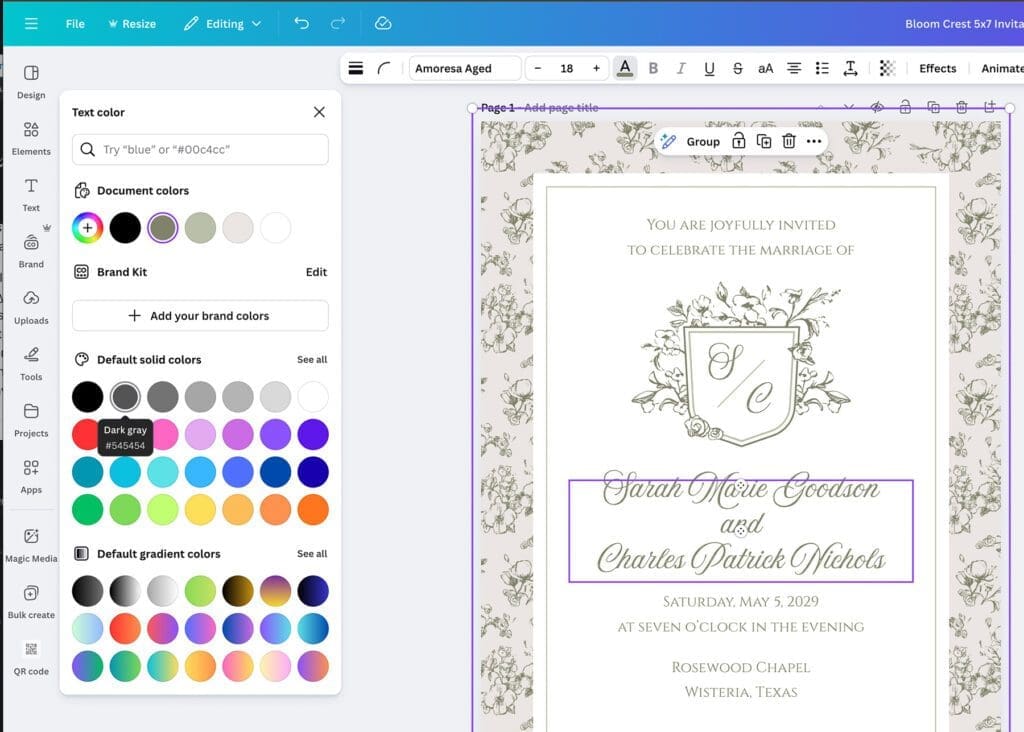Image resolution: width=1024 pixels, height=732 pixels.
Task: Open the Amoresa Aged font dropdown
Action: [x=465, y=68]
